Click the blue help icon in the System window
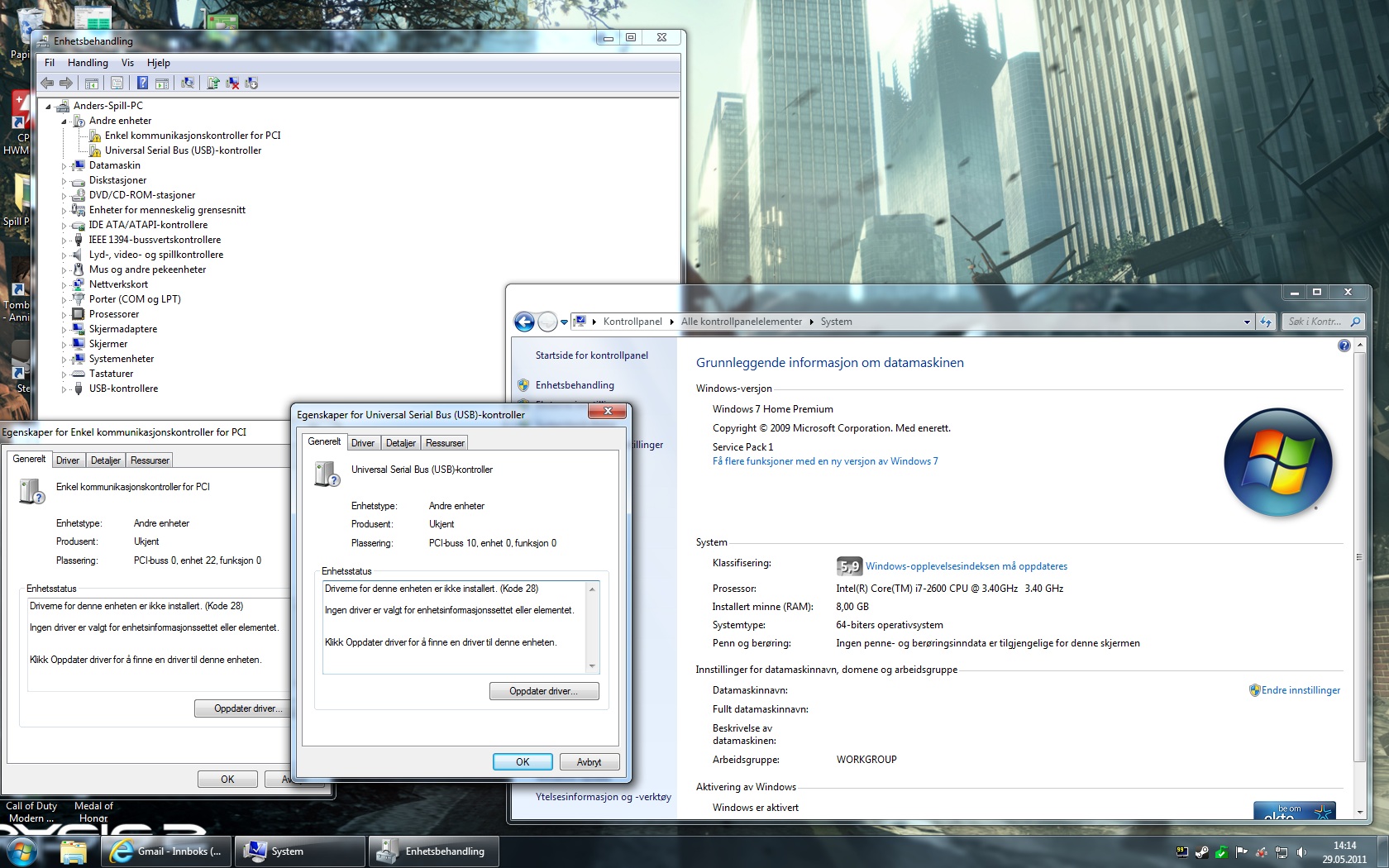This screenshot has width=1389, height=868. pyautogui.click(x=1344, y=346)
